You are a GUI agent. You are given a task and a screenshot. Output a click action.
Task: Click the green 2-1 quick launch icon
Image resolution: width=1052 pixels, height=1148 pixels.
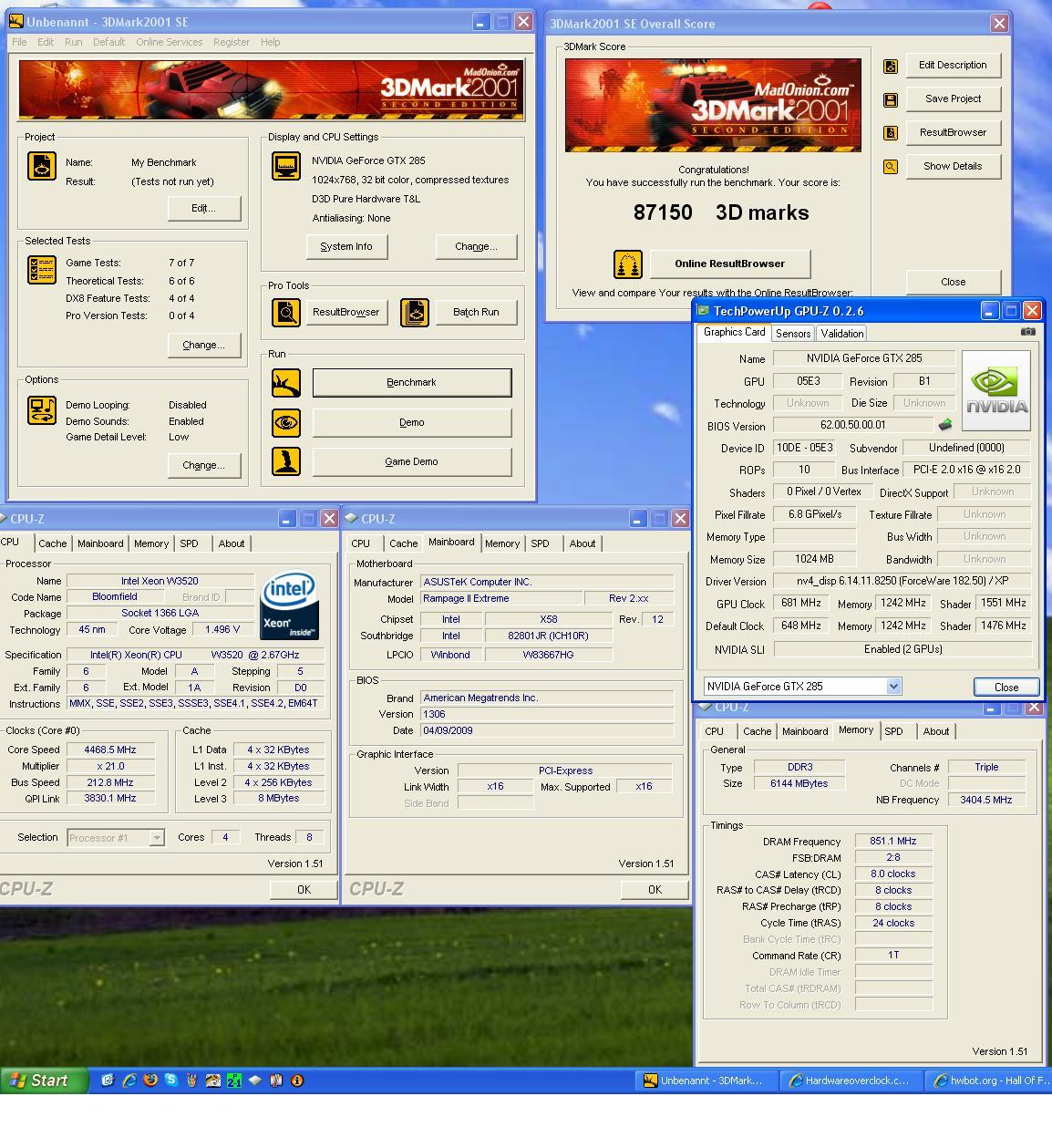(x=234, y=1081)
